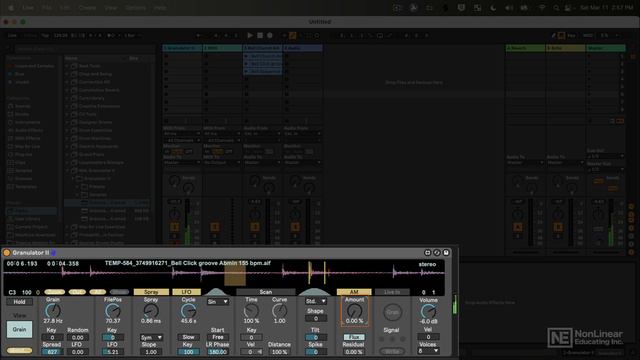Screen dimensions: 640x360
Task: Click the Scan Curve knob
Action: coord(279,311)
